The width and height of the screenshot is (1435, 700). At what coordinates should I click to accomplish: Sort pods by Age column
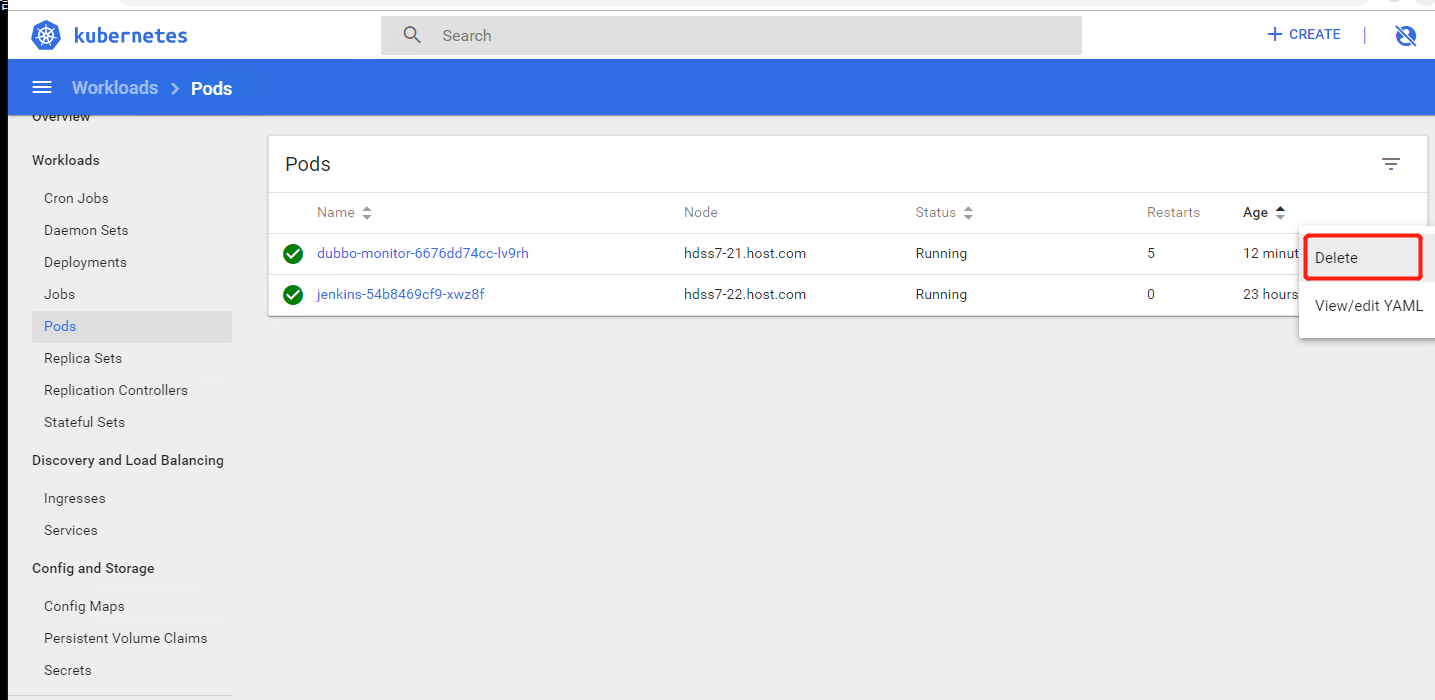click(1256, 213)
